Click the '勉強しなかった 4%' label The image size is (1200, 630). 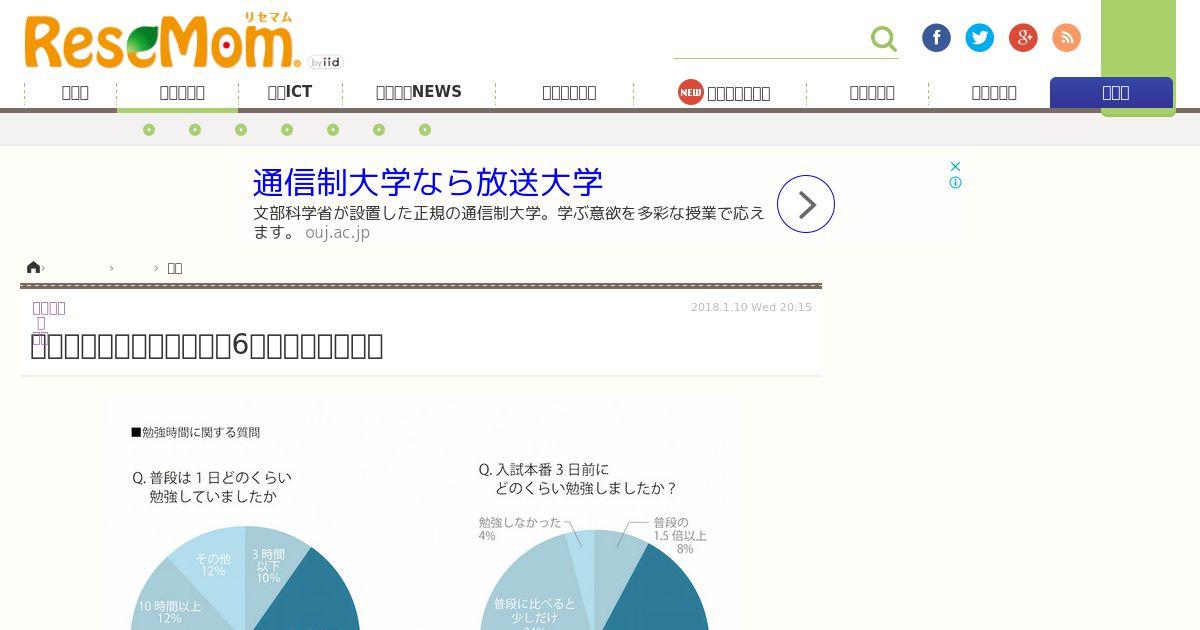coord(519,529)
